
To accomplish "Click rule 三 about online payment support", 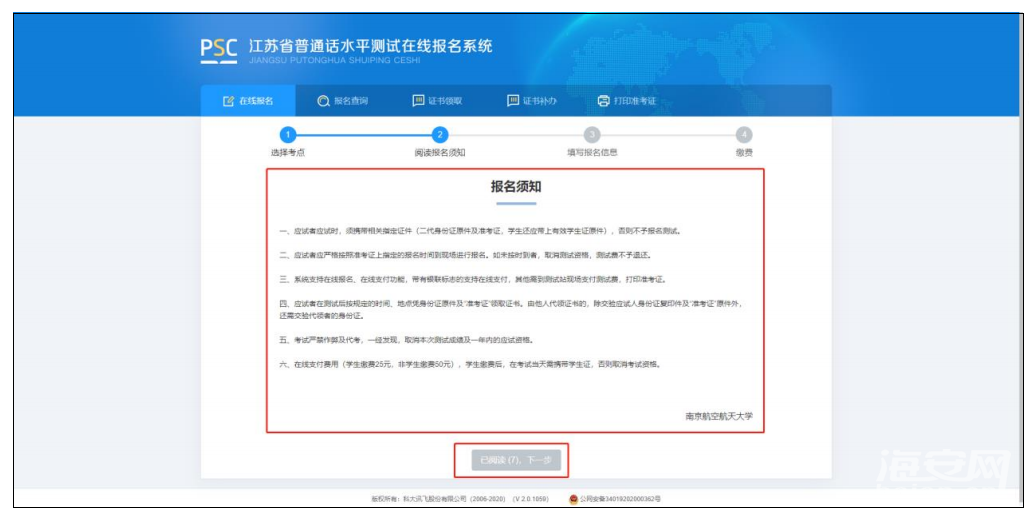I will [x=473, y=280].
